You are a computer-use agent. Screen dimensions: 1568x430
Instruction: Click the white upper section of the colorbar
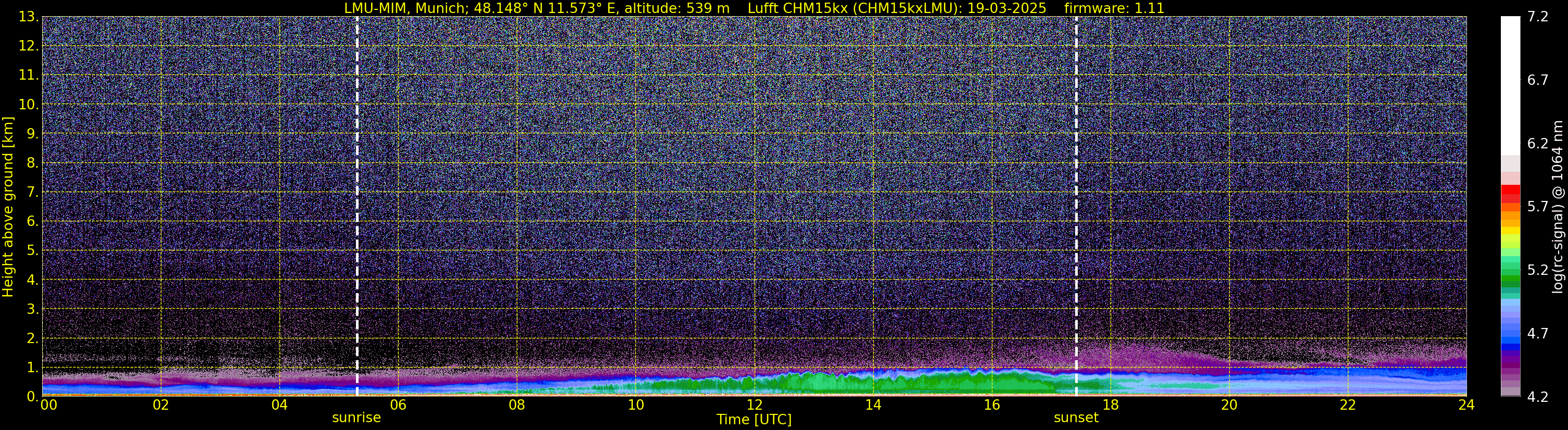[1510, 85]
